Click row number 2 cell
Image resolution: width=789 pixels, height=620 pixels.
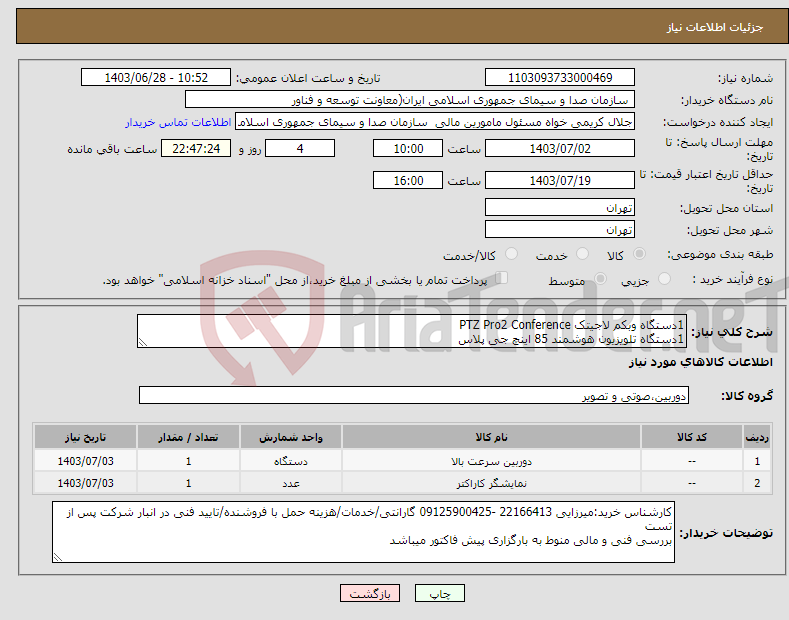click(756, 483)
